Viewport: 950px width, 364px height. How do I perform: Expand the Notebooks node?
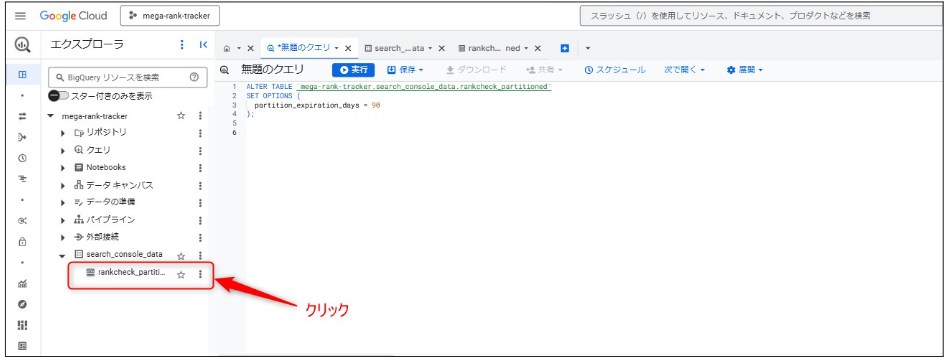(x=63, y=168)
